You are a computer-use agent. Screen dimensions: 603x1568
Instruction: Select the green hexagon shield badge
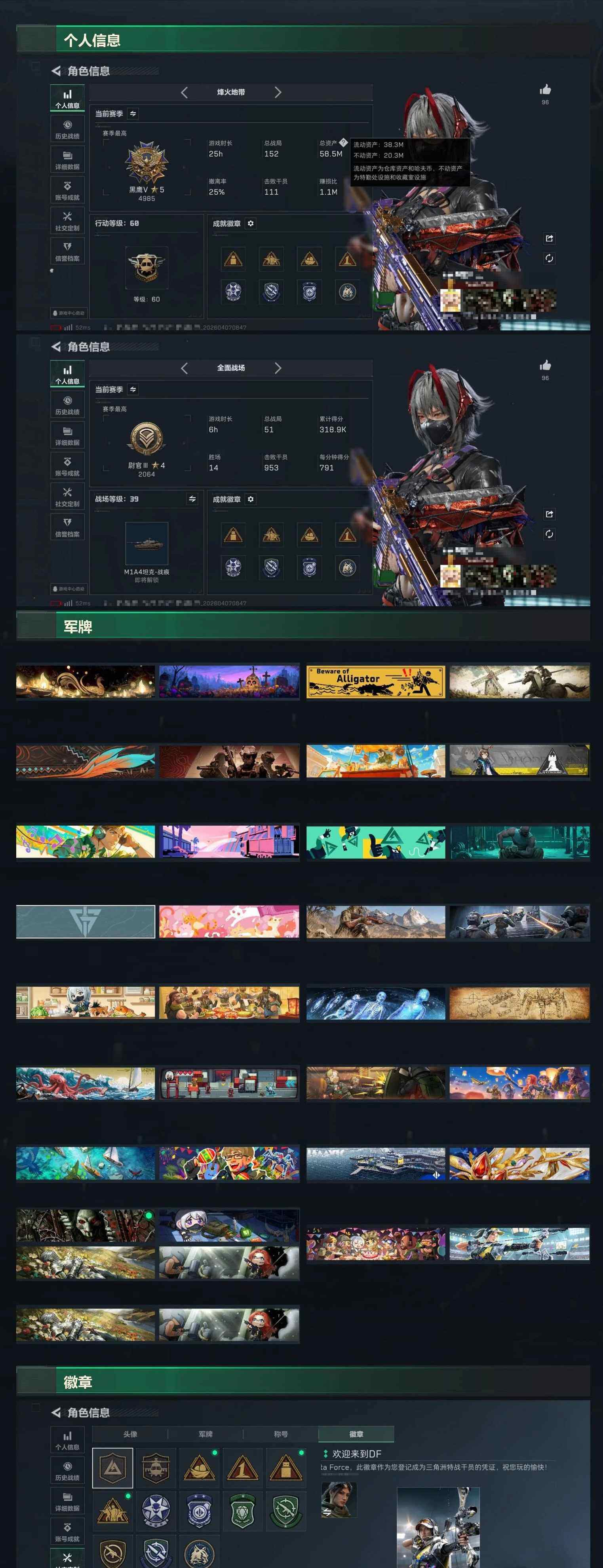coord(242,1511)
